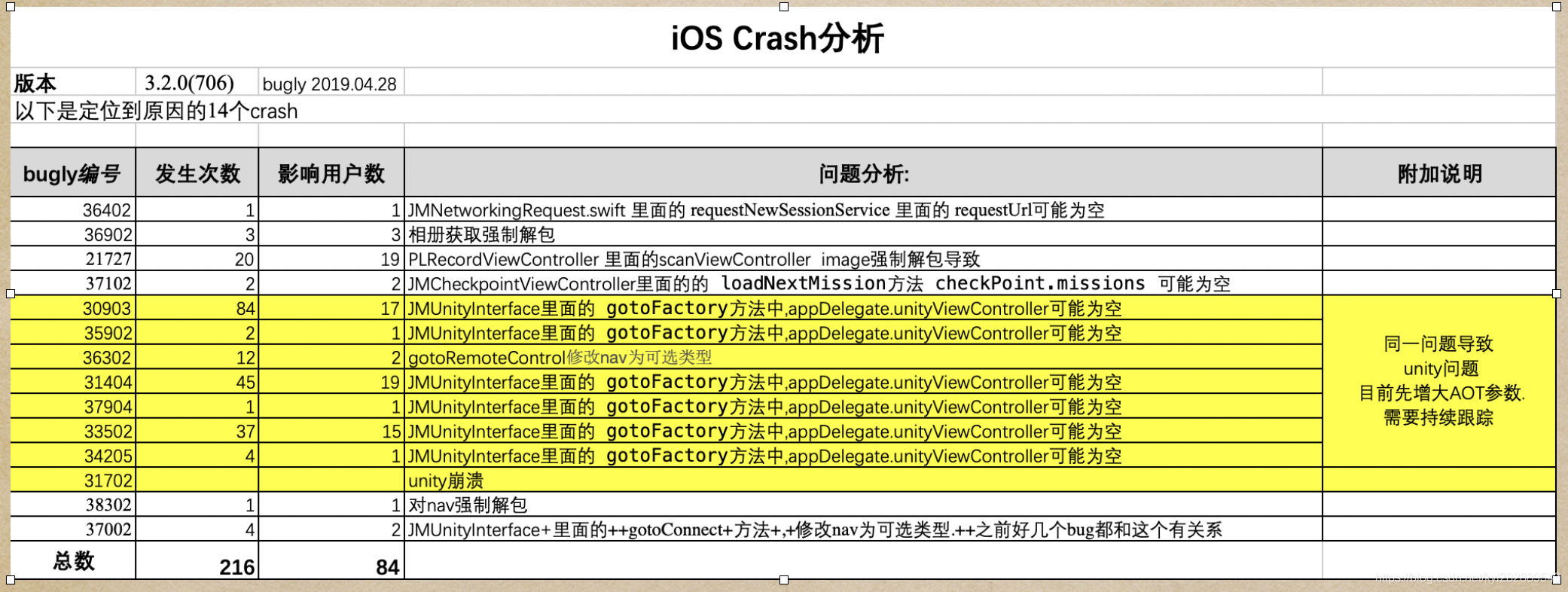Select bugly ID cell 30903
Image resolution: width=1568 pixels, height=592 pixels.
pyautogui.click(x=73, y=308)
